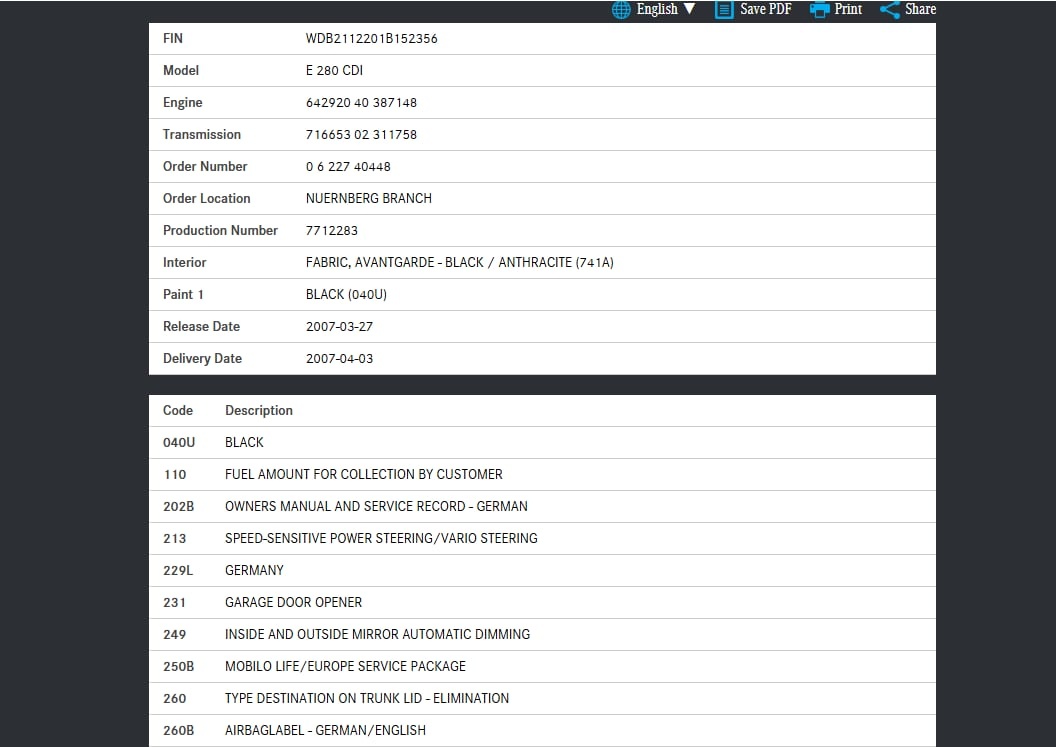The image size is (1056, 747).
Task: Select OWNERS MANUAL AND SERVICE RECORD row
Action: tap(376, 507)
